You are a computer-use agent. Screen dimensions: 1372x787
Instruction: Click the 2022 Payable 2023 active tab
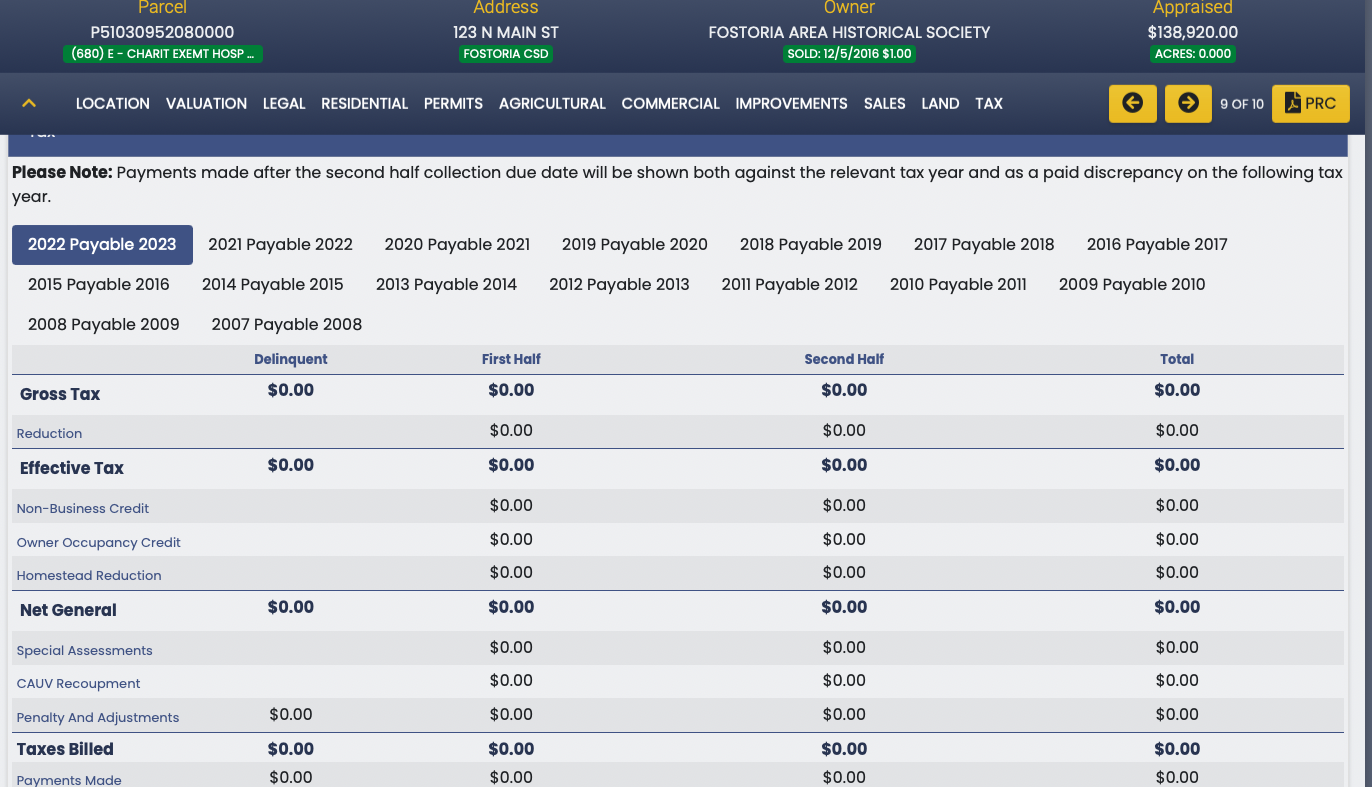point(102,245)
